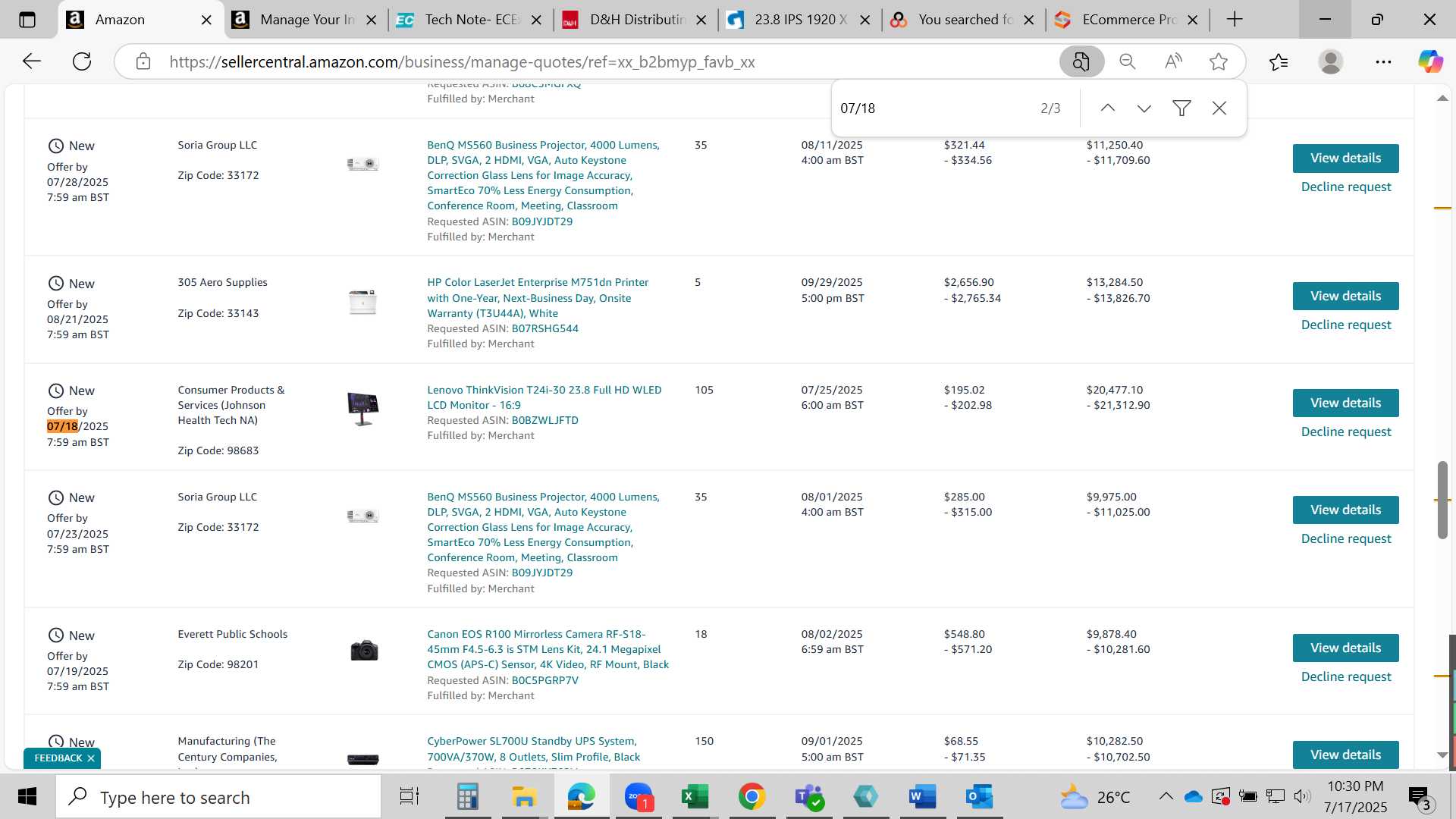Open Outlook from the taskbar
The height and width of the screenshot is (819, 1456).
point(979,797)
